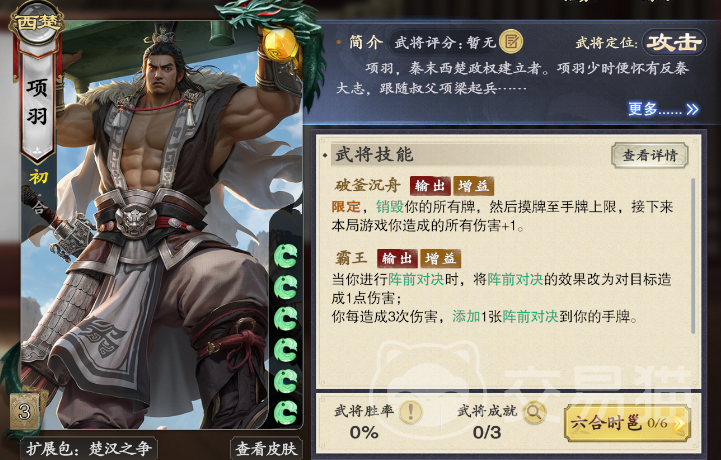
Task: Tap the number 3 card badge
Action: pos(25,411)
